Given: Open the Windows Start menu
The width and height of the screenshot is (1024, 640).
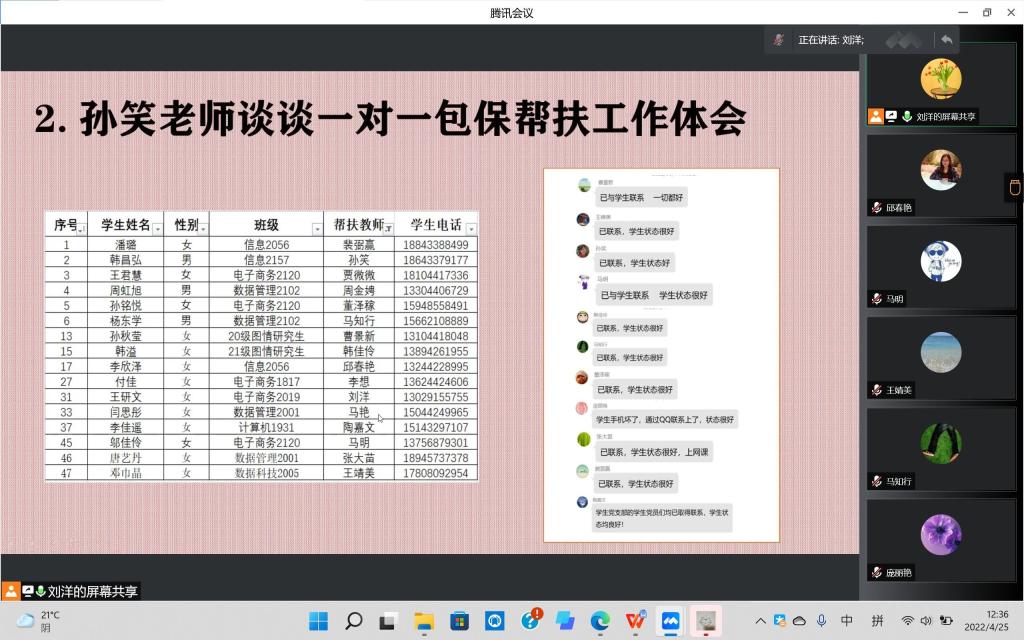Looking at the screenshot, I should pos(318,621).
